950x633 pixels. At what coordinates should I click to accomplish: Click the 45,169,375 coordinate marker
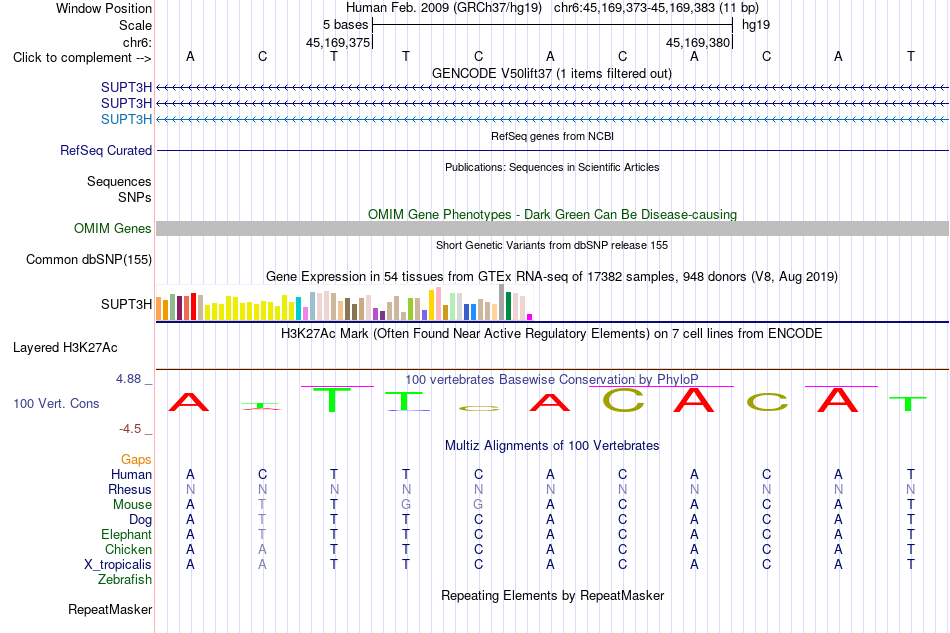pyautogui.click(x=337, y=42)
